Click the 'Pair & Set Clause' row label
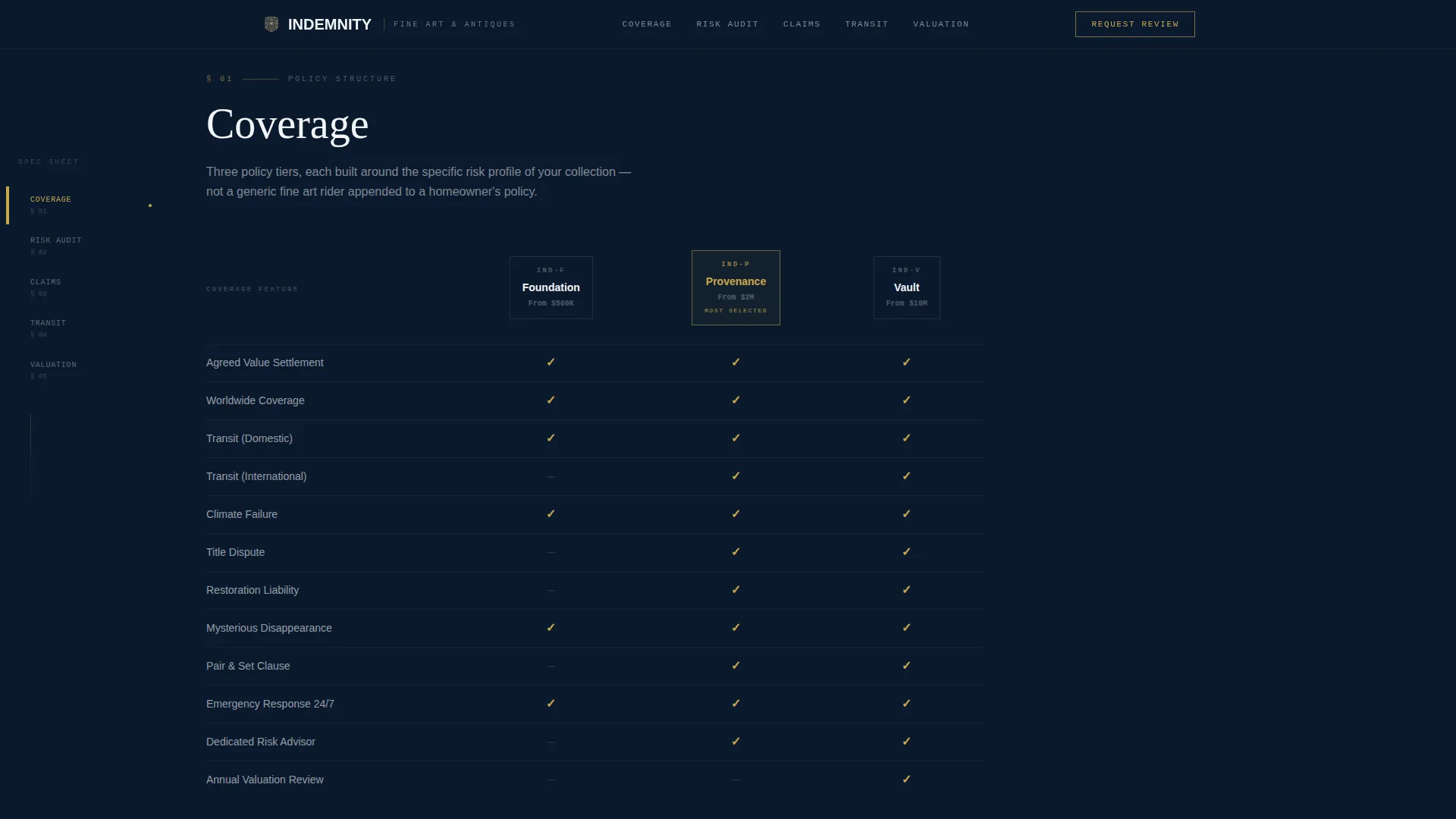Screen dimensions: 1456x819 tap(248, 666)
